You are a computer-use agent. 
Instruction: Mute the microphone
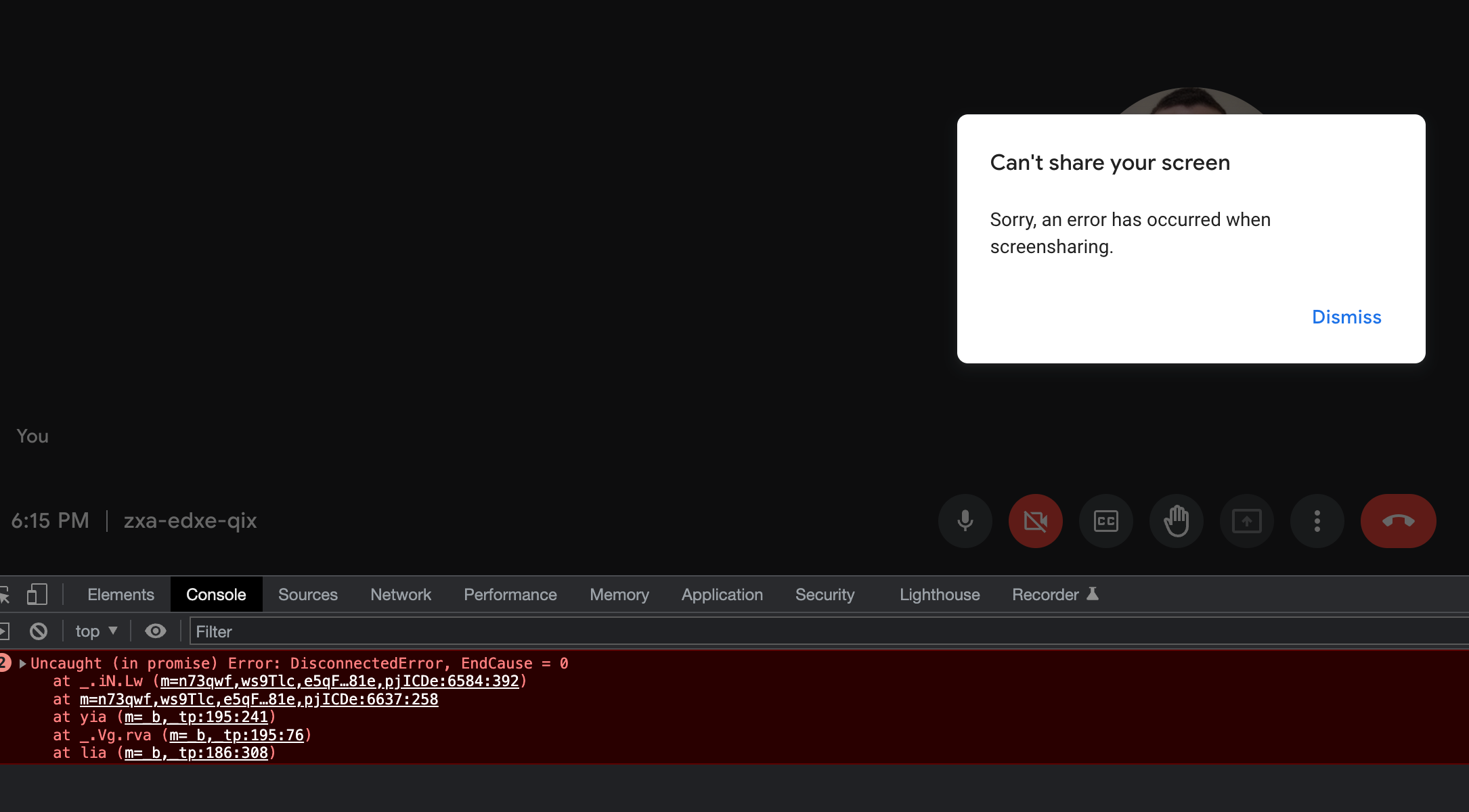coord(965,521)
